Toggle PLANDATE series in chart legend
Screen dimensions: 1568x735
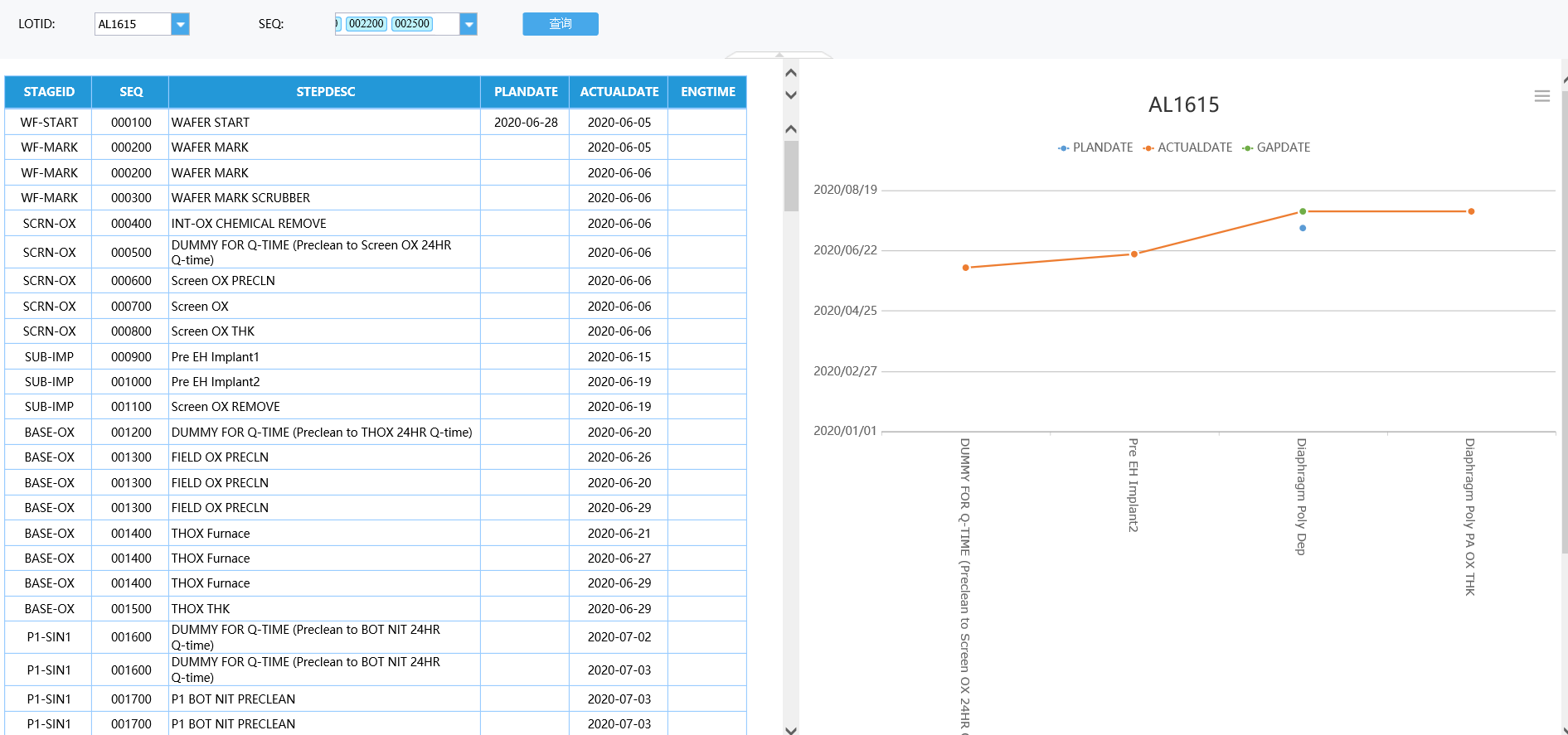coord(1095,147)
